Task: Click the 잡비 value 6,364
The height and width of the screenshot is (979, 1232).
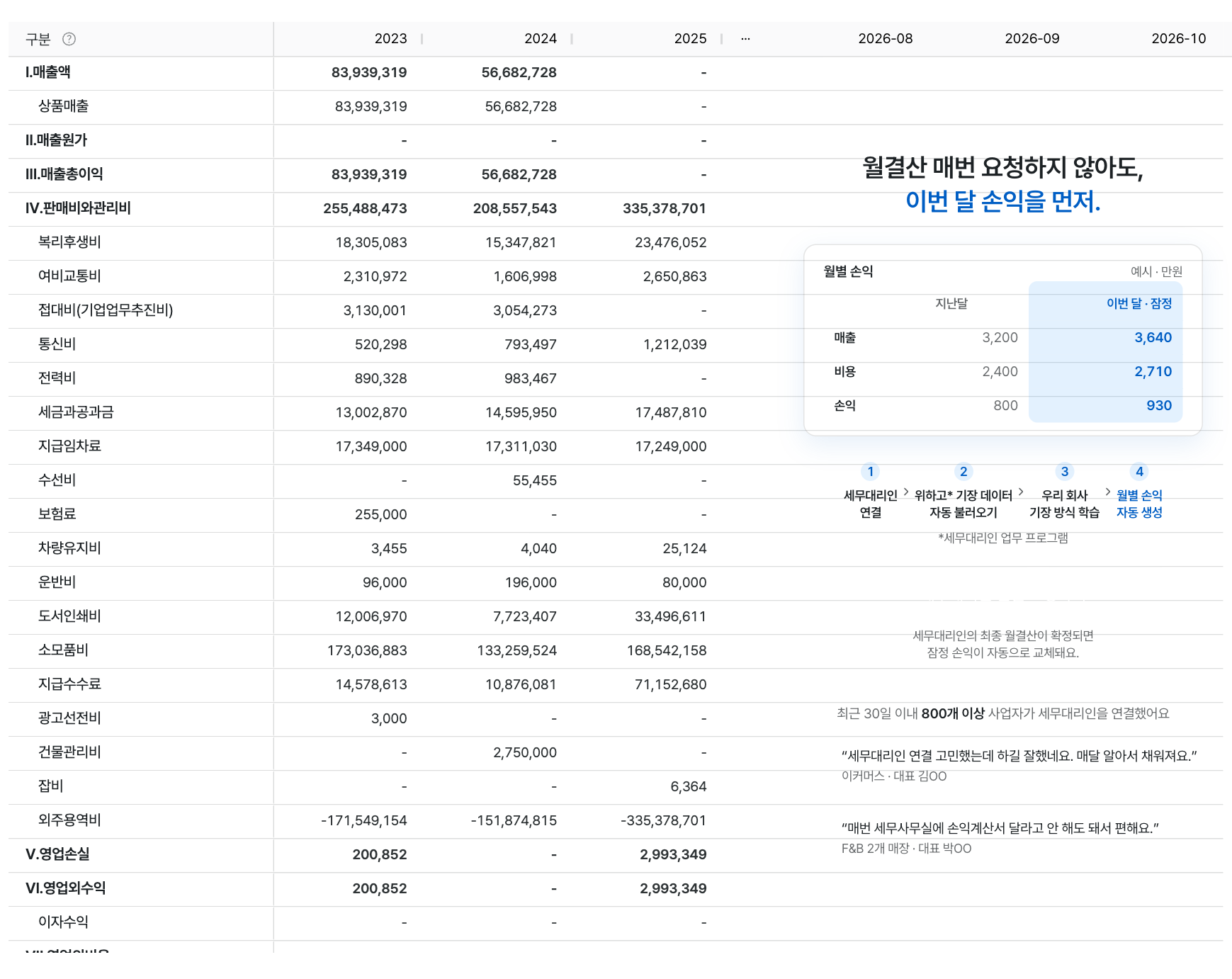Action: point(689,786)
